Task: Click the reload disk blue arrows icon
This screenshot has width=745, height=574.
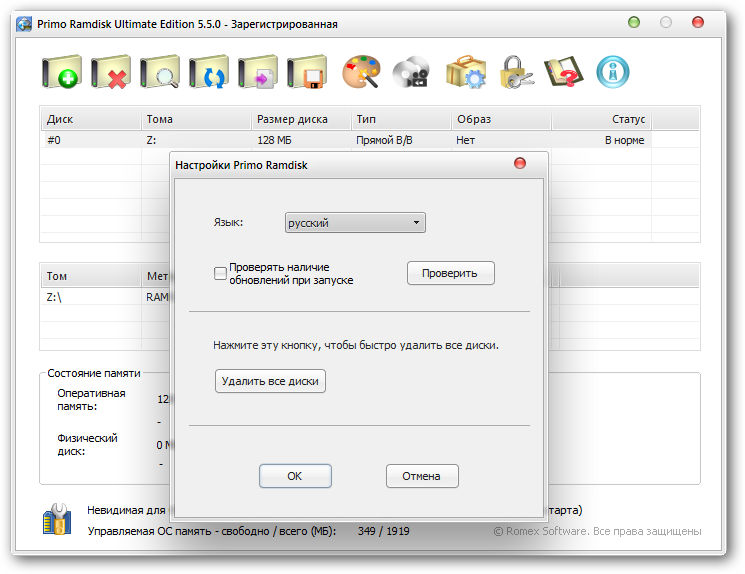Action: pyautogui.click(x=209, y=72)
